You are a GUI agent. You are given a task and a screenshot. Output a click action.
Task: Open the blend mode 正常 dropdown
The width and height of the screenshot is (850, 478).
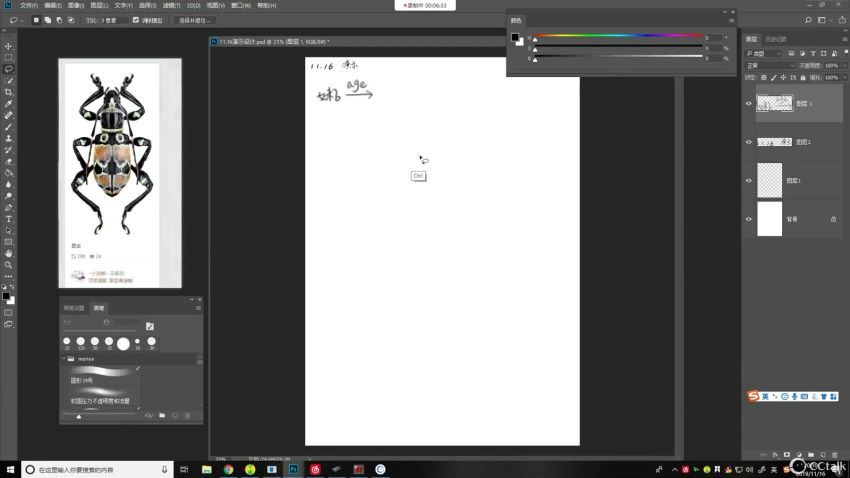coord(768,66)
